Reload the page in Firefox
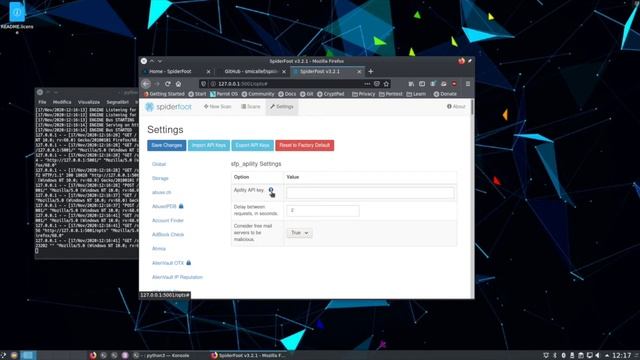The image size is (640, 360). (168, 84)
